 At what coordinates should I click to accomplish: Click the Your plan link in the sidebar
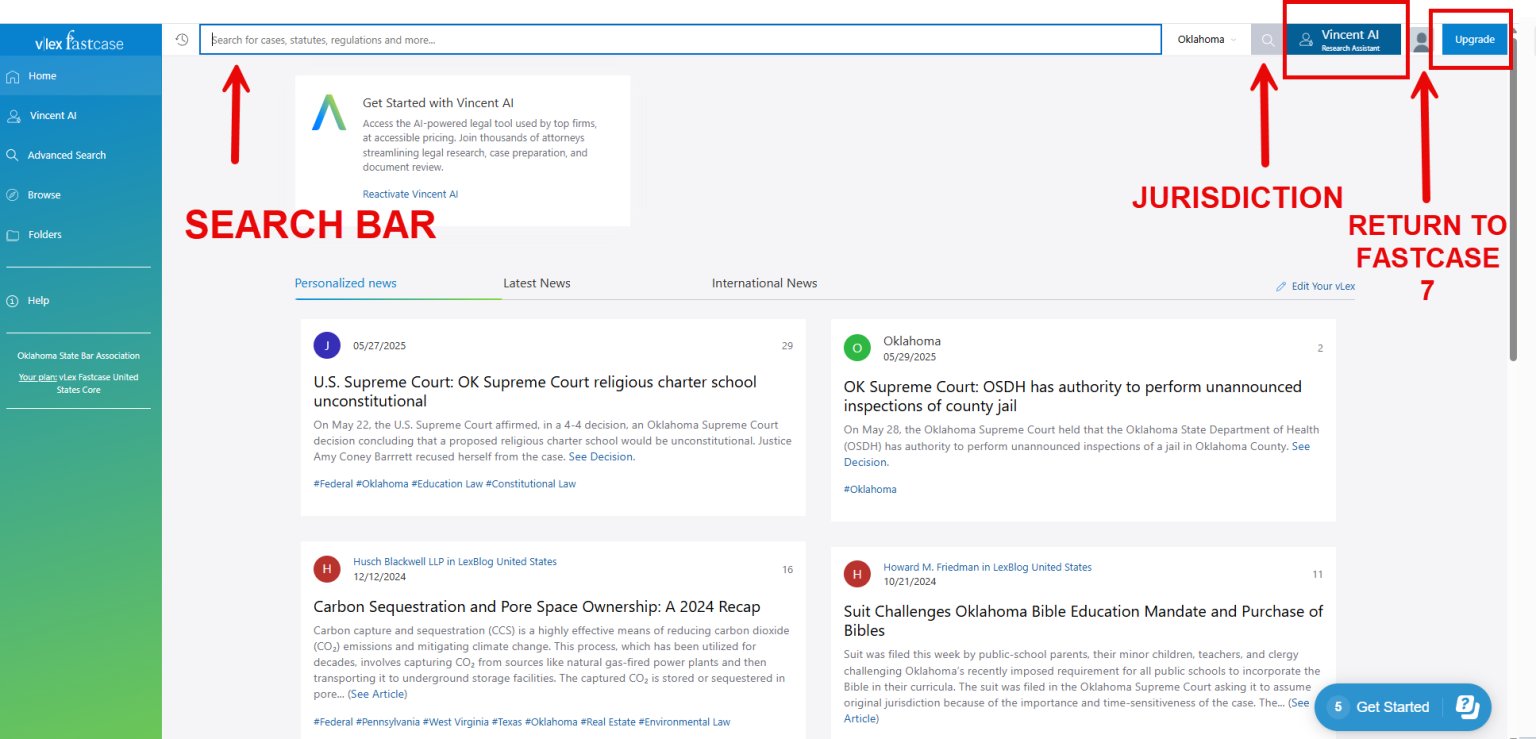(x=38, y=377)
